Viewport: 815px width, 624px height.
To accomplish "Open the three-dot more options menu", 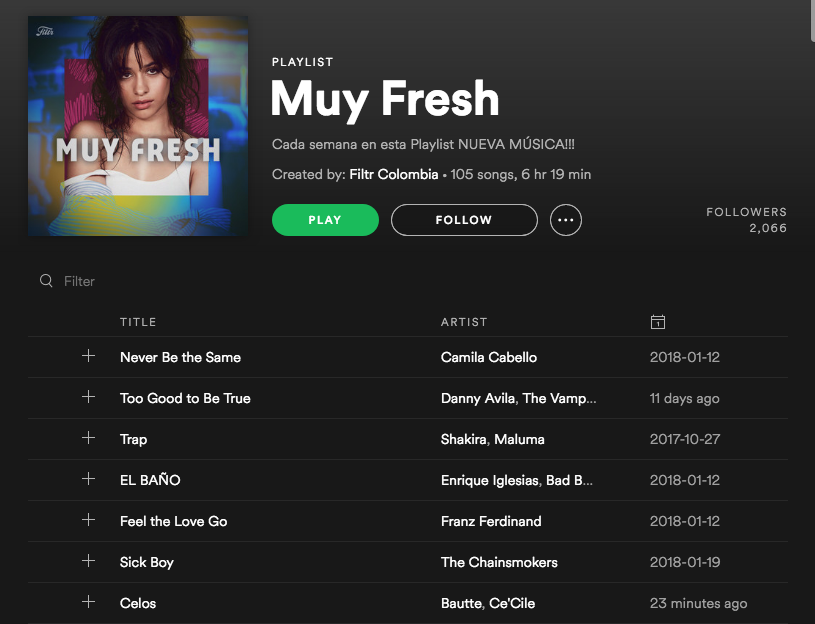I will click(x=566, y=220).
